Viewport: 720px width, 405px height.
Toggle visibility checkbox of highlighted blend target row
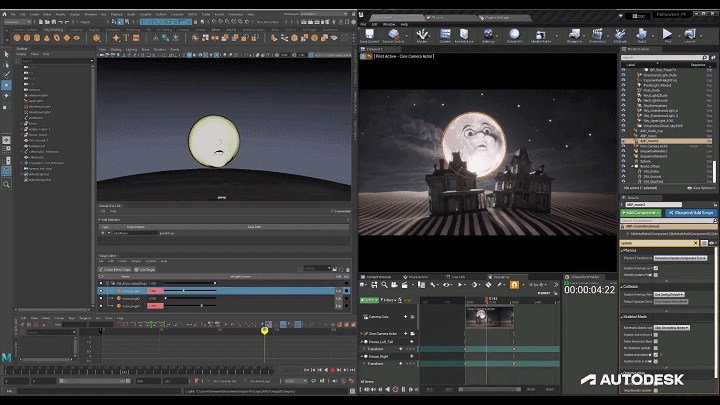[101, 291]
